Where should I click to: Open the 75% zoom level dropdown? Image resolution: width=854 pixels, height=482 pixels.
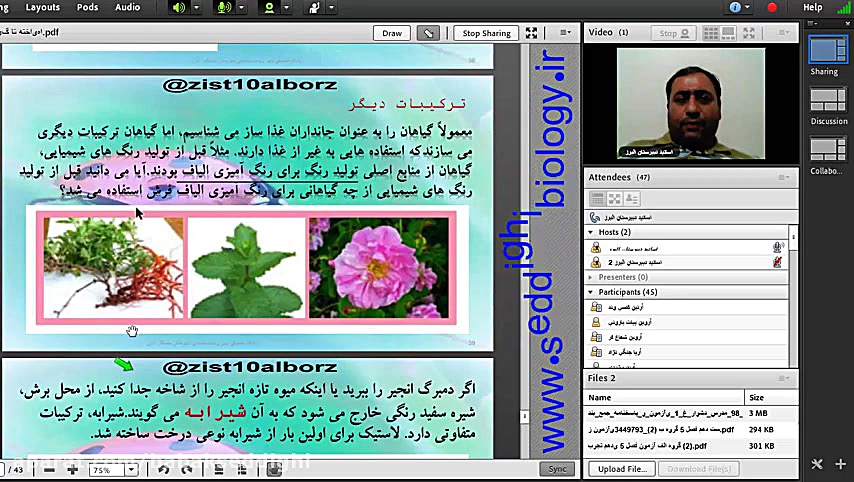click(x=131, y=470)
